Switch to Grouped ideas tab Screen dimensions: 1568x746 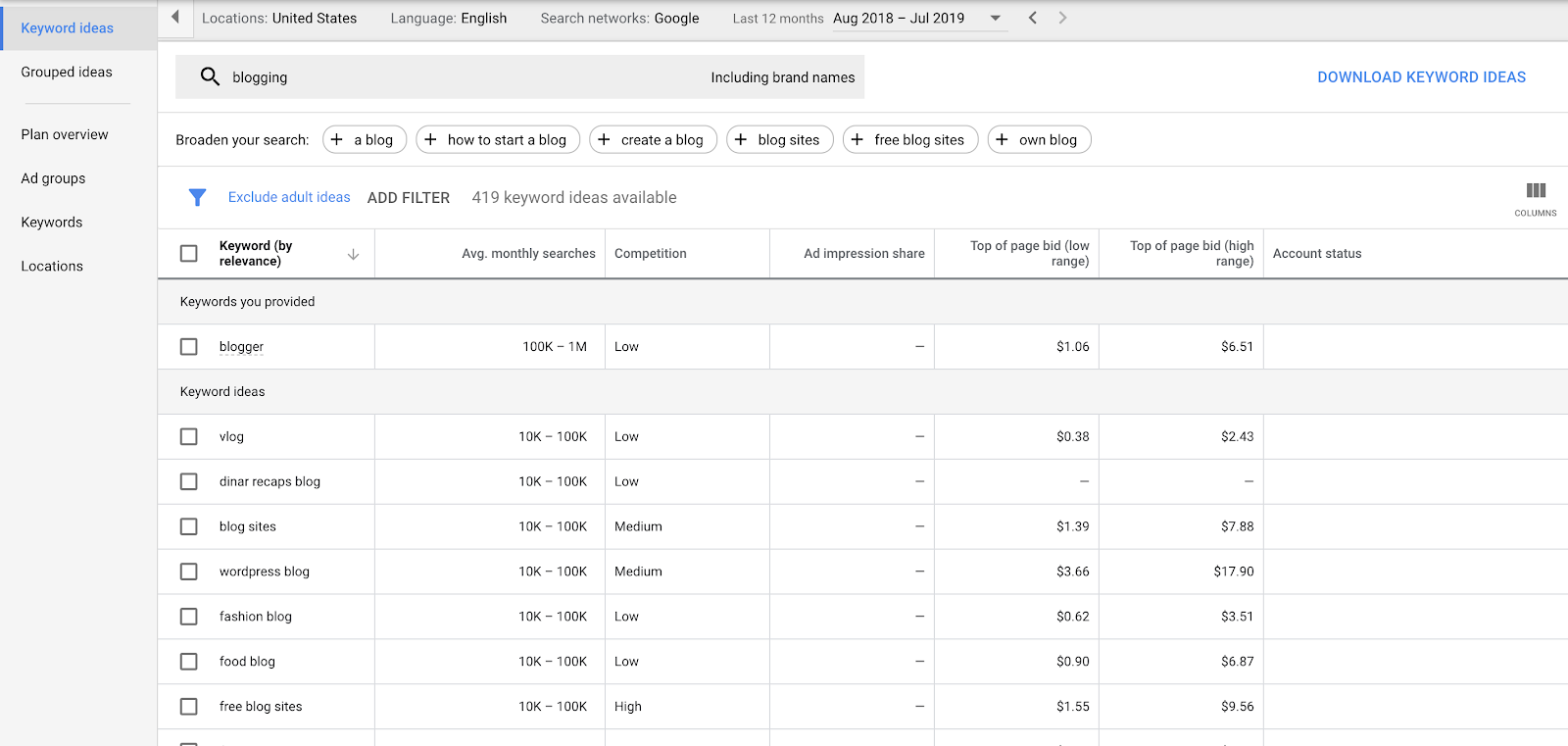(67, 72)
